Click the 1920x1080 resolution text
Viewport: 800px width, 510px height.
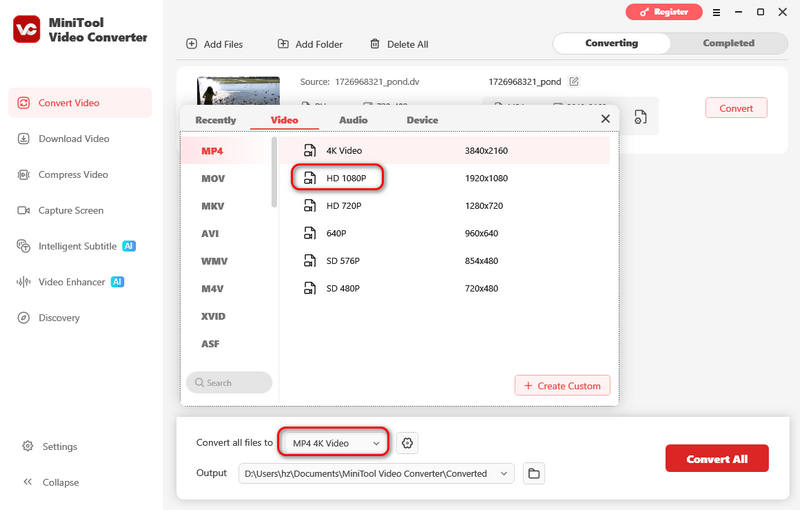click(486, 178)
